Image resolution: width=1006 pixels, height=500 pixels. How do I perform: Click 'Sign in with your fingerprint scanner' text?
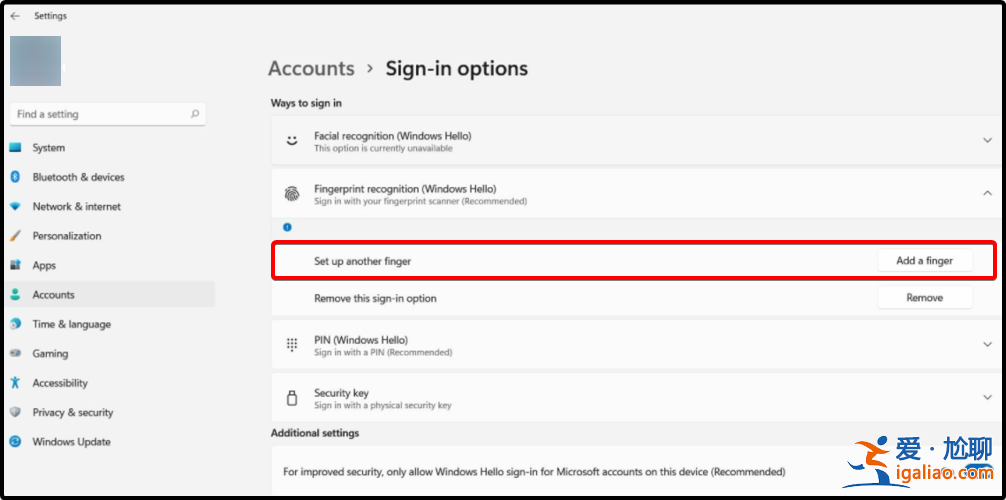[x=420, y=202]
